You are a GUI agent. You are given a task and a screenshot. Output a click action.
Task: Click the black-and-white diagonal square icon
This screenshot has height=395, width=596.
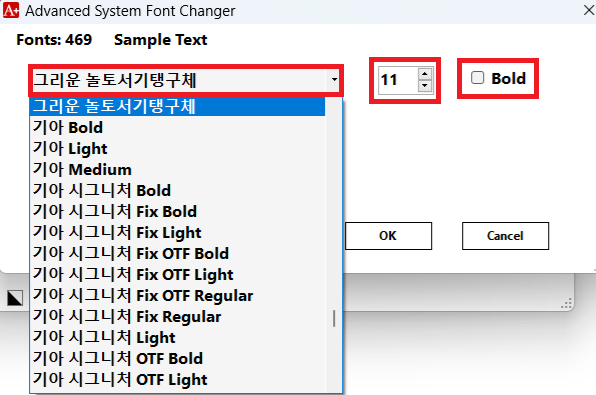(x=15, y=298)
